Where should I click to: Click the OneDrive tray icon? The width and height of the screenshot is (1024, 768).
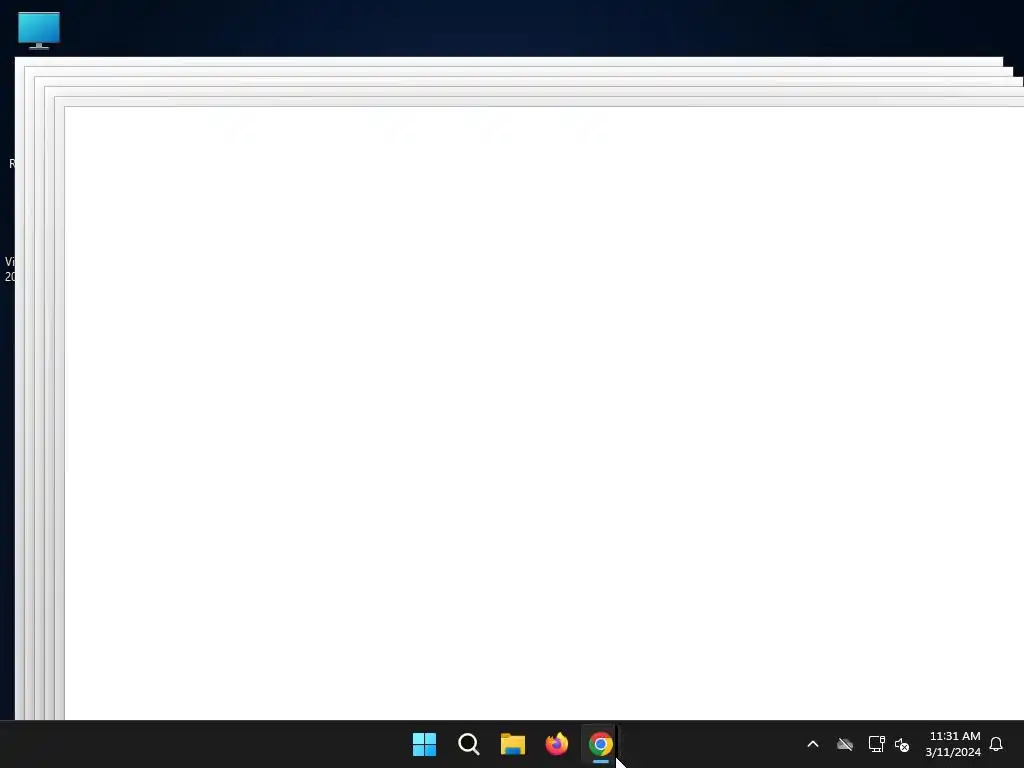(x=845, y=744)
